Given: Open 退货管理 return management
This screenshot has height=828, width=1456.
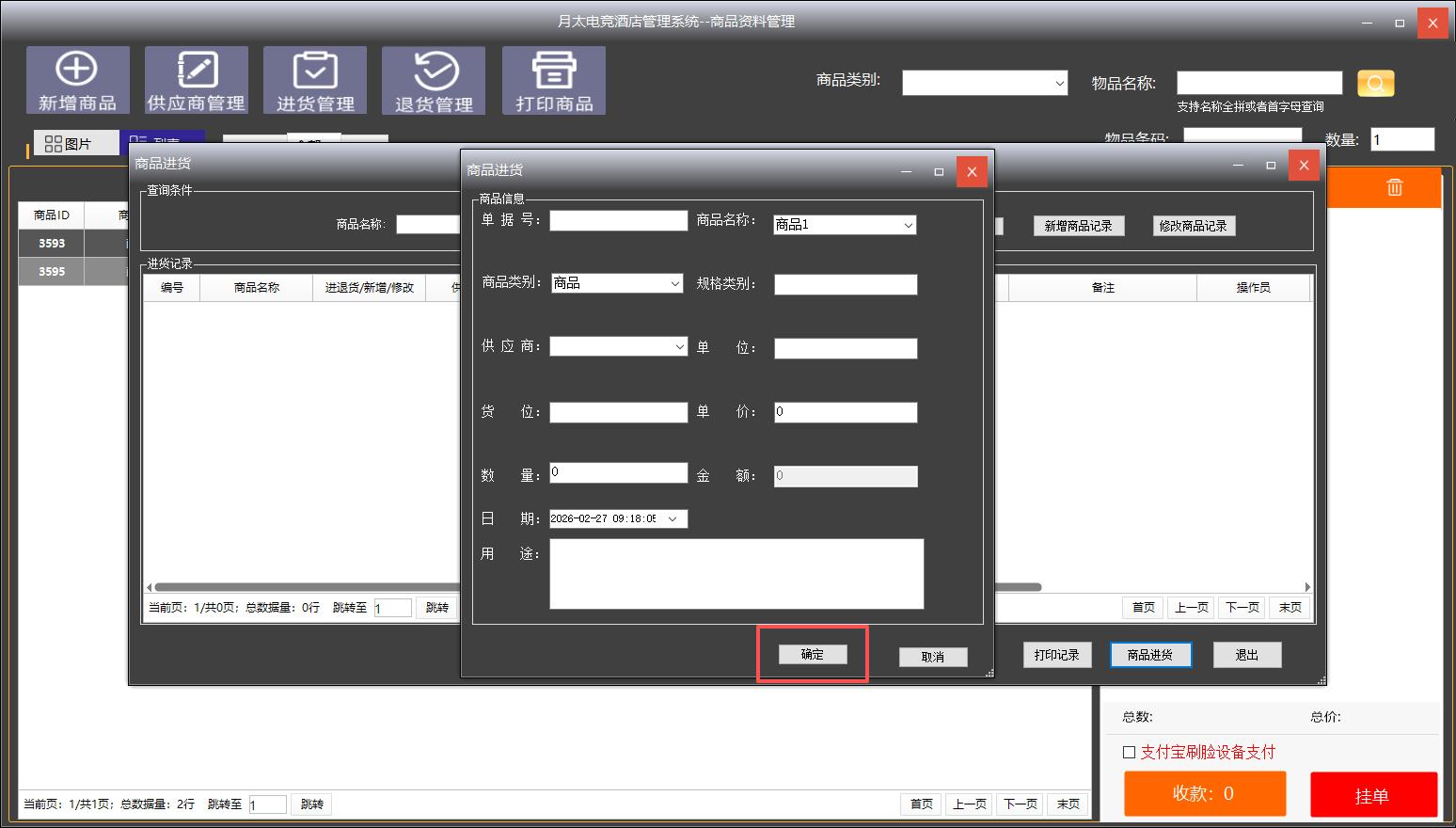Looking at the screenshot, I should coord(434,81).
